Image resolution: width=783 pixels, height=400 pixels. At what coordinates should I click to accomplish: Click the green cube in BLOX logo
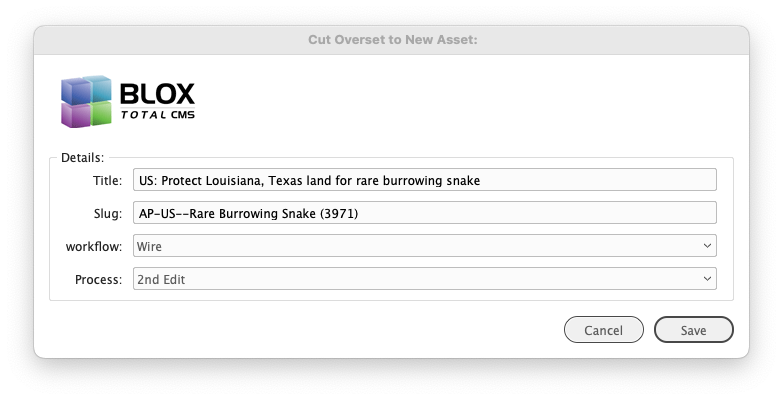click(x=98, y=114)
